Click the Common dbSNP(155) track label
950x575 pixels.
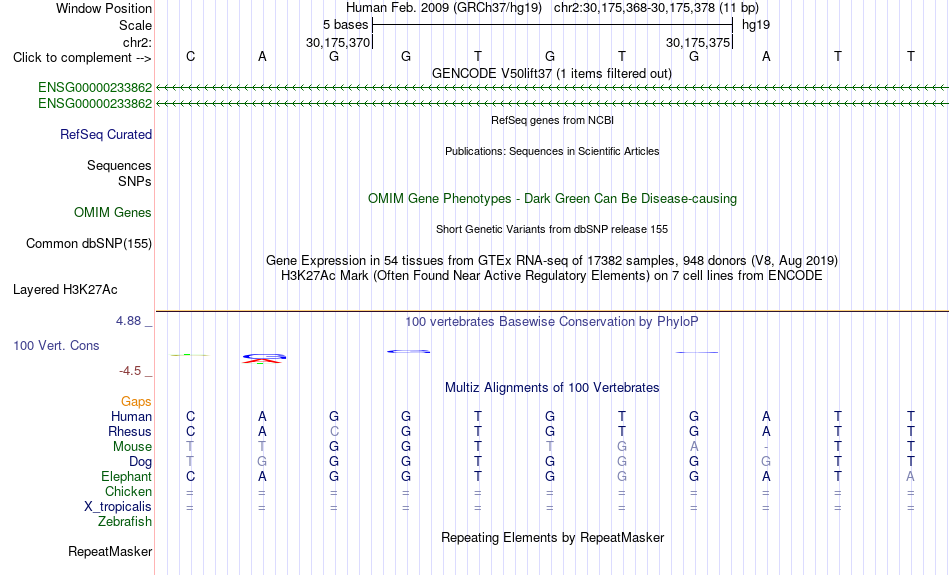[x=88, y=244]
